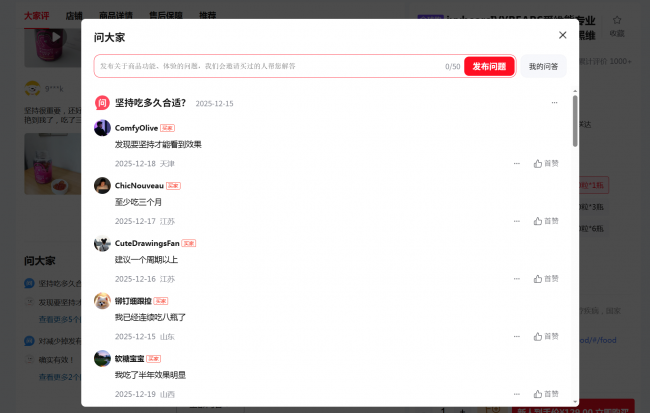Open 我的问答 page
Image resolution: width=650 pixels, height=413 pixels.
(544, 66)
